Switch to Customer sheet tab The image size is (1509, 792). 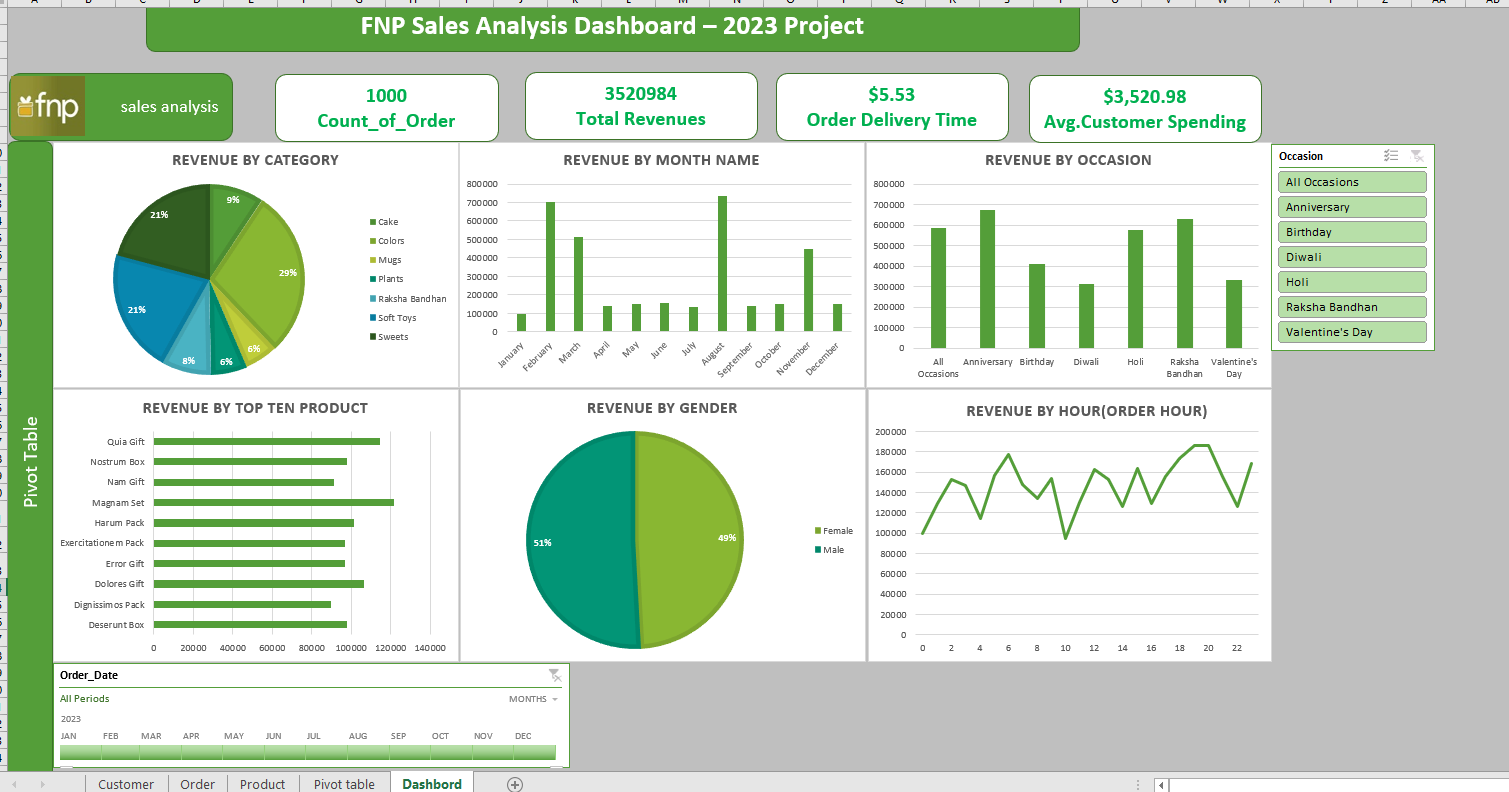click(x=126, y=784)
